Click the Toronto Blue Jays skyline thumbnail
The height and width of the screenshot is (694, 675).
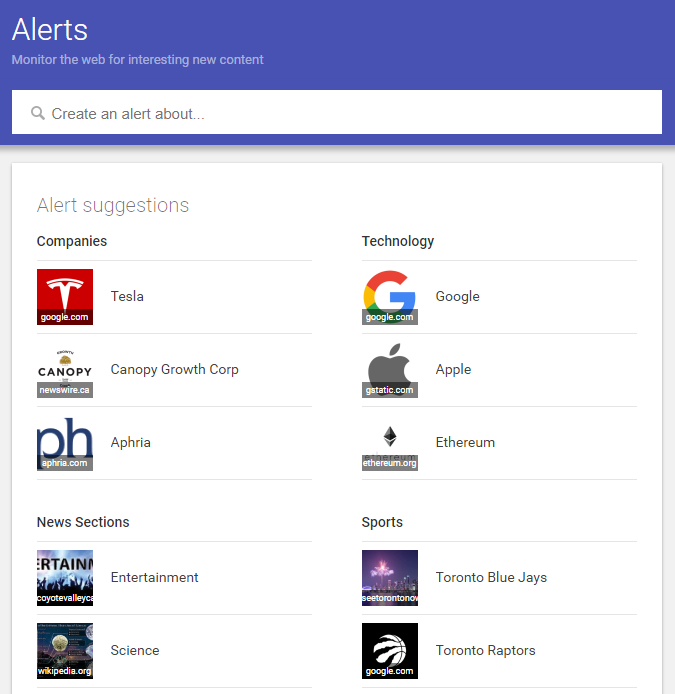390,578
